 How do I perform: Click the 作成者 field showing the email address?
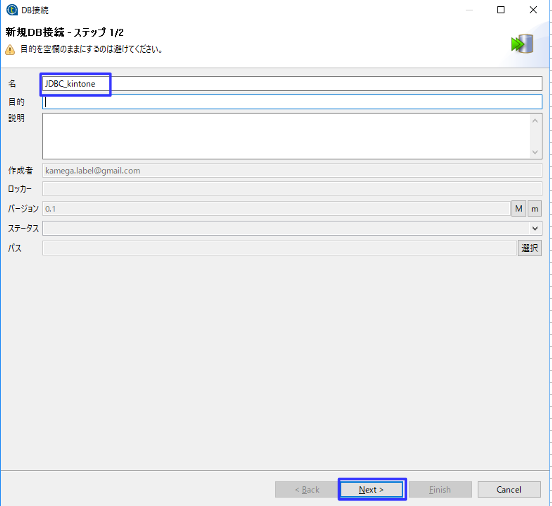point(292,171)
